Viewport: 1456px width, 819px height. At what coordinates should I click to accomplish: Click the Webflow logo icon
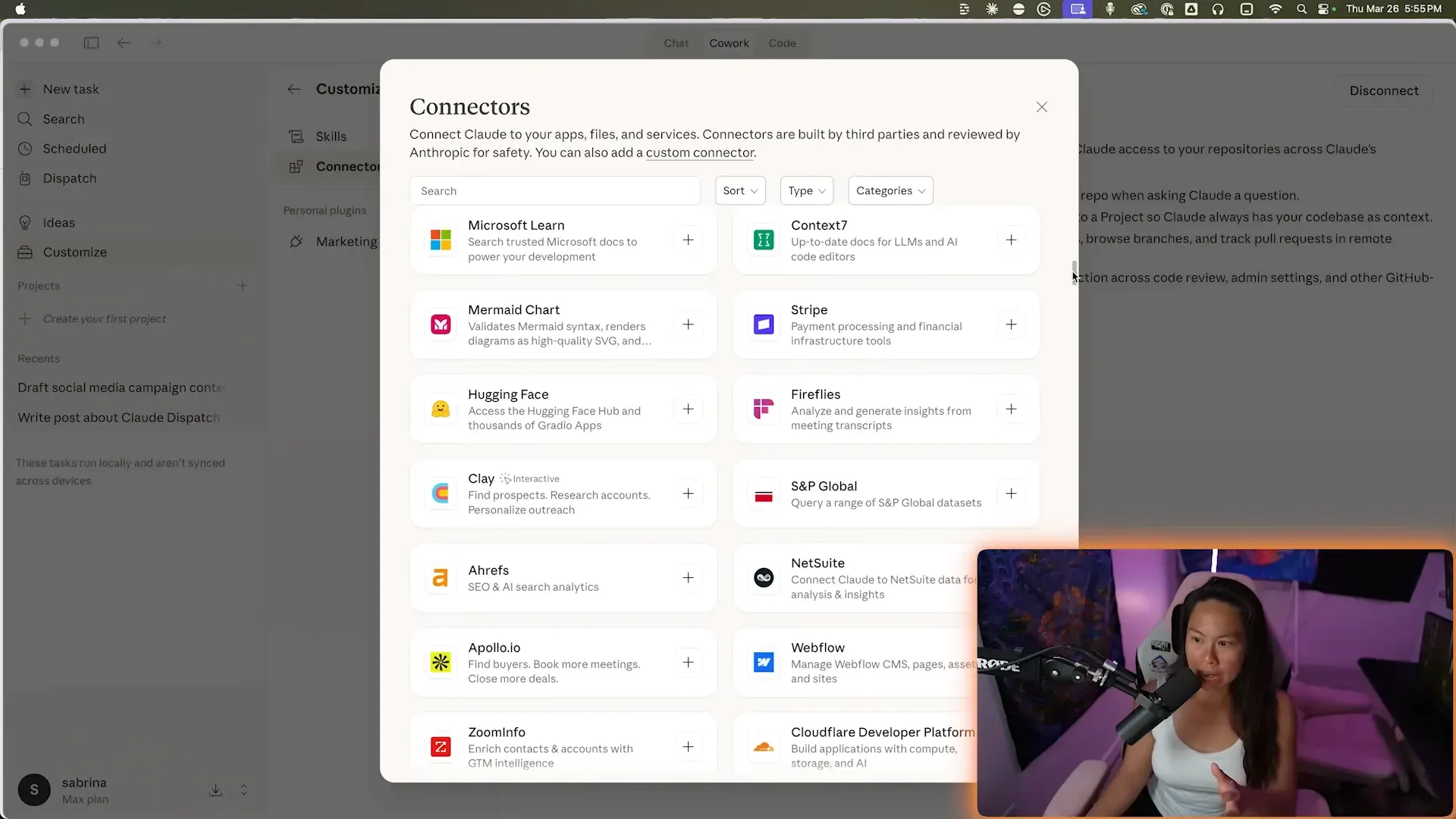(x=764, y=663)
